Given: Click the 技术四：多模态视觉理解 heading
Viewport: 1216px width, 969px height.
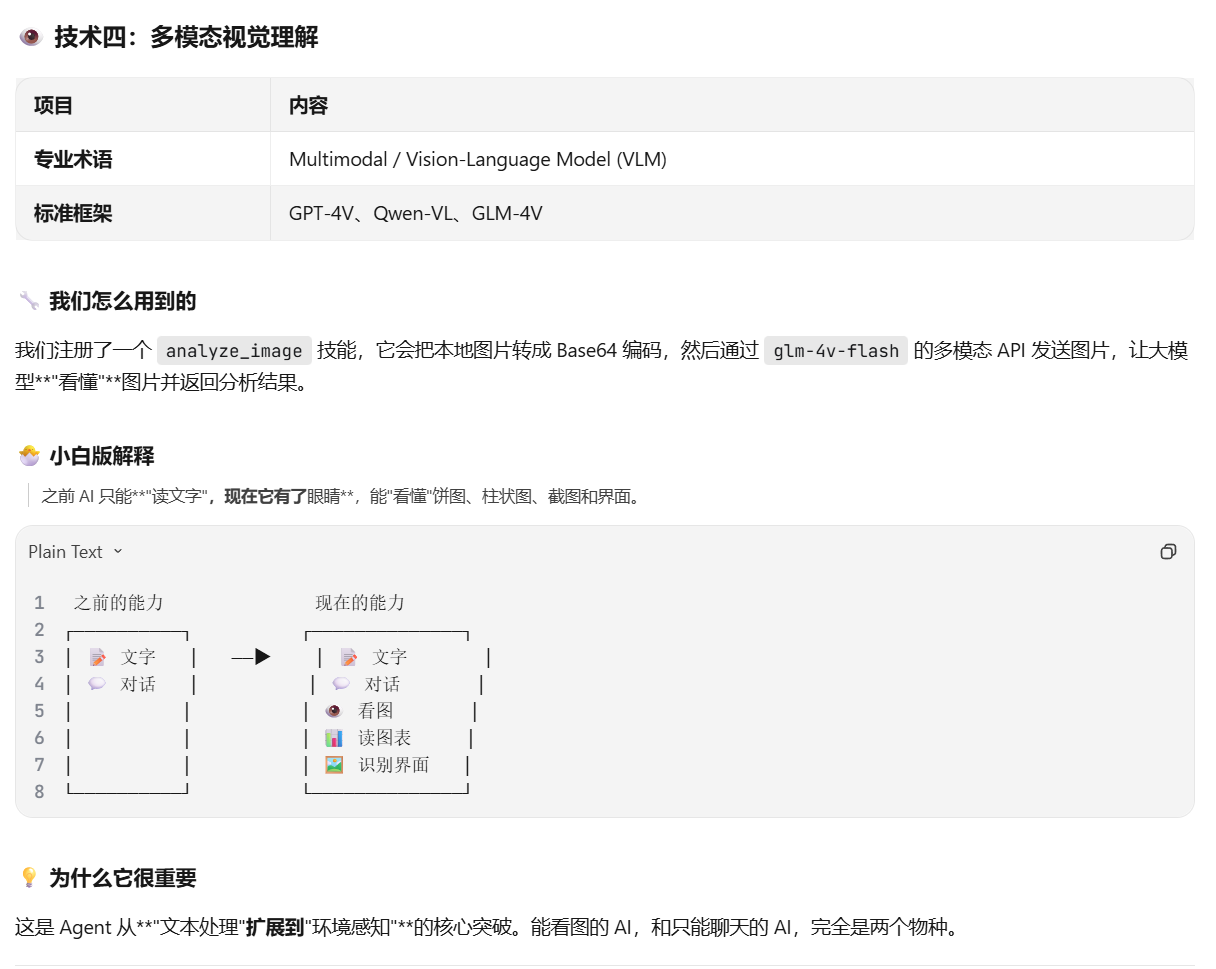Looking at the screenshot, I should coord(186,38).
